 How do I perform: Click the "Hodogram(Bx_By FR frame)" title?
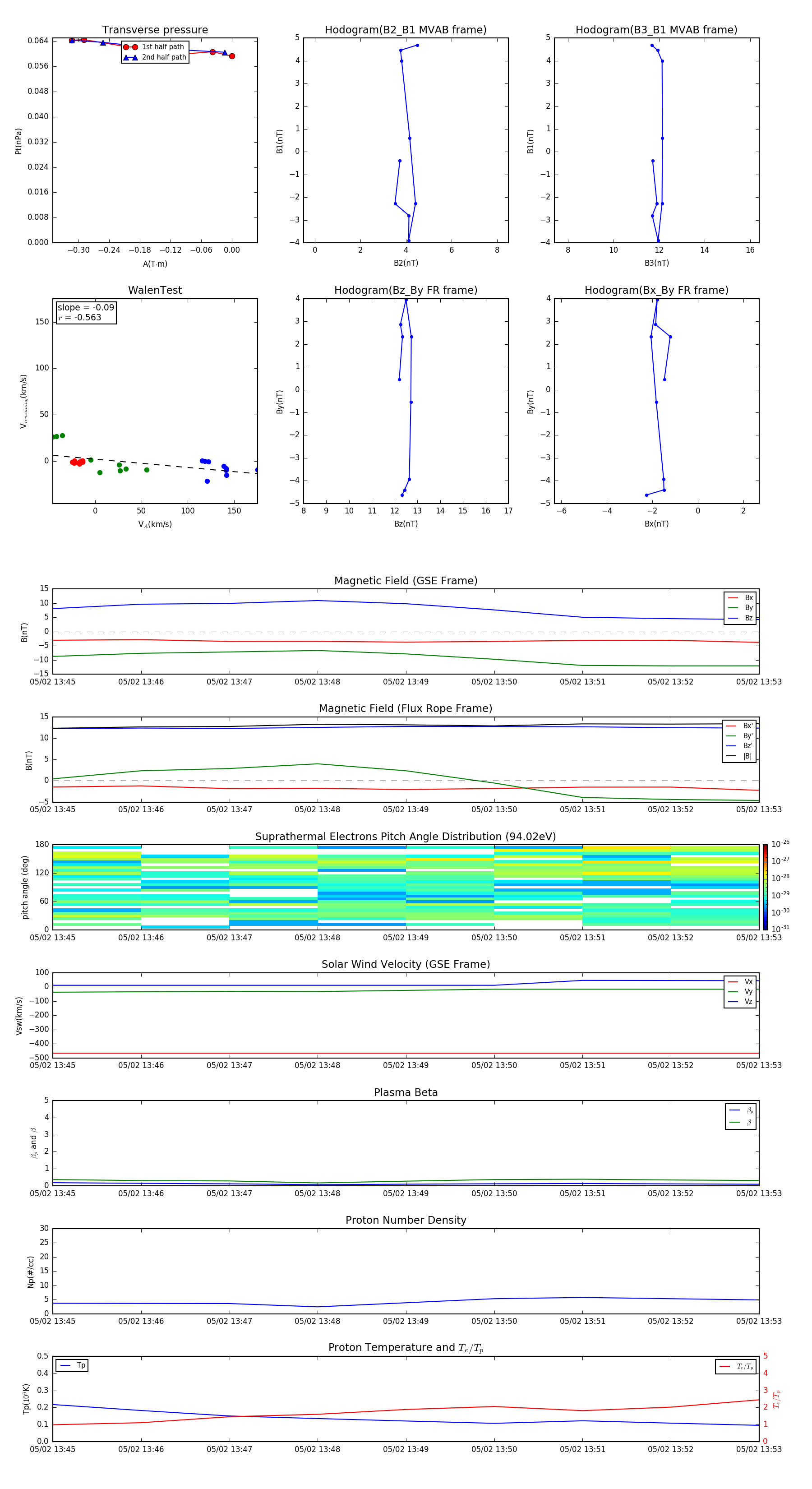[656, 290]
